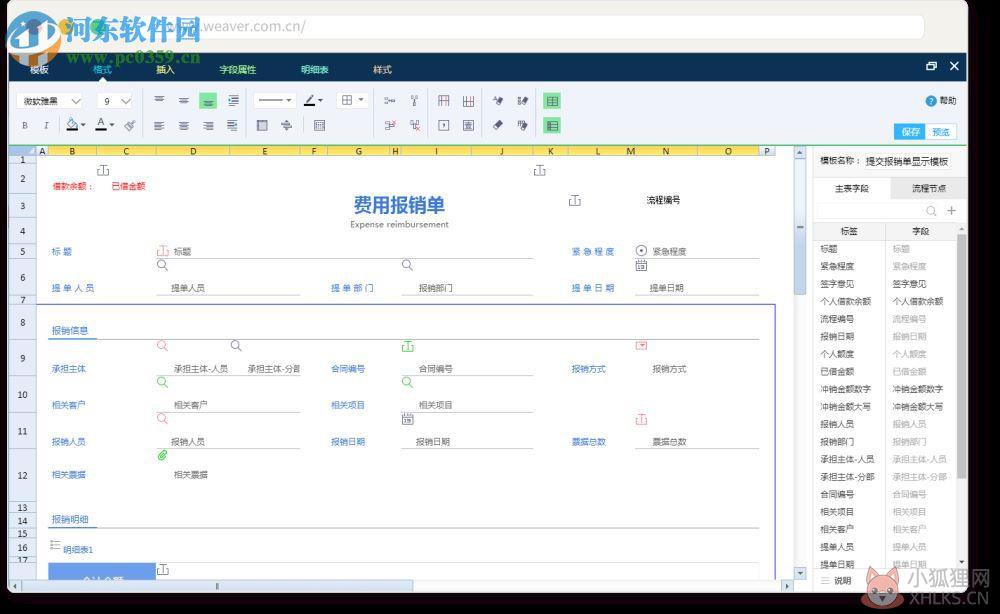
Task: Open the 样式 tab
Action: 382,69
